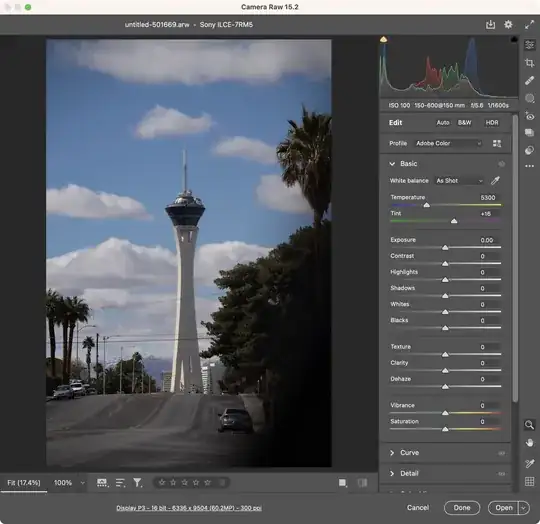Image resolution: width=540 pixels, height=524 pixels.
Task: Open the White balance As Shot dropdown
Action: [459, 180]
